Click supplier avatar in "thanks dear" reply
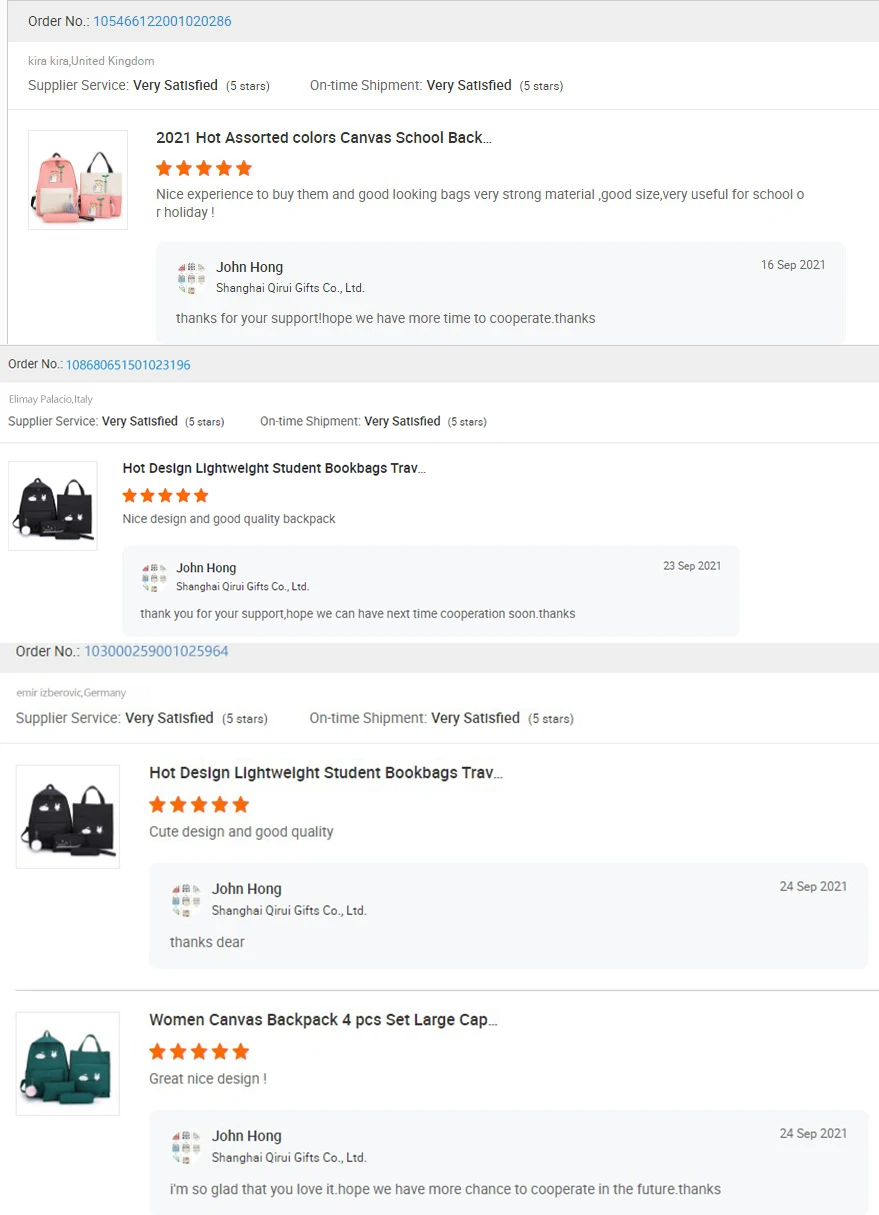Screen dimensions: 879x1215 tap(187, 899)
